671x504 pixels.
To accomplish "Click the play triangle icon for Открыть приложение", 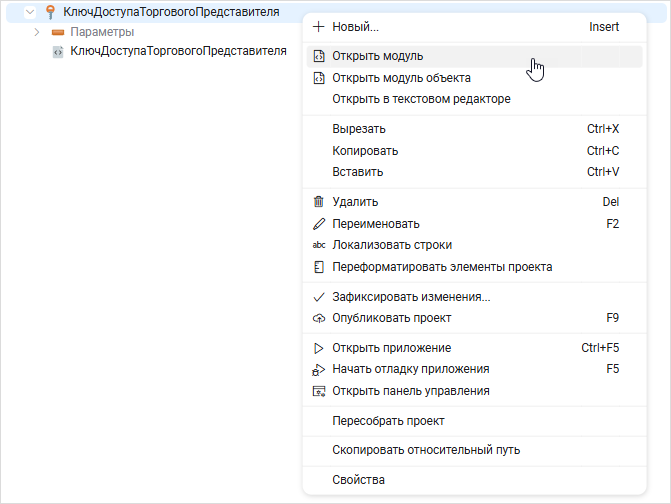I will (x=318, y=348).
